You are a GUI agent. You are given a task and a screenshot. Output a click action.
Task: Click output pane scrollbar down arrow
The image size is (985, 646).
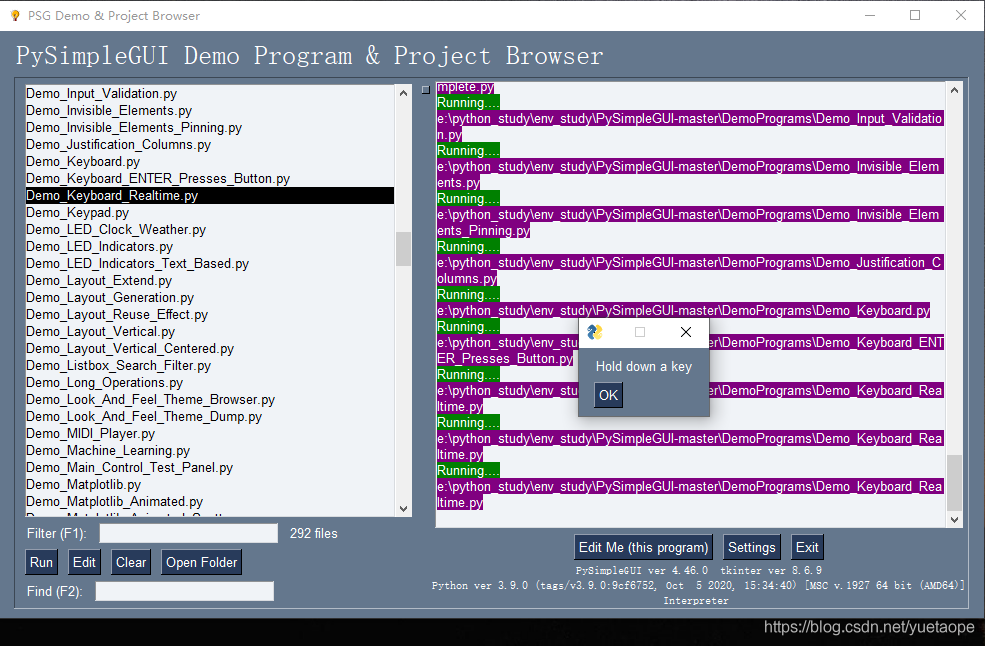click(954, 520)
